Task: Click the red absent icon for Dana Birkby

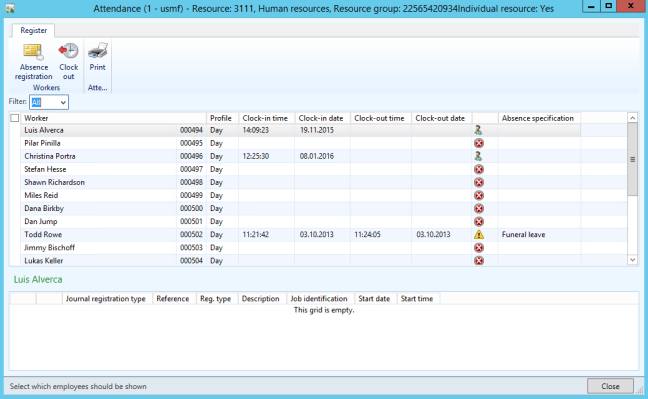Action: coord(479,208)
